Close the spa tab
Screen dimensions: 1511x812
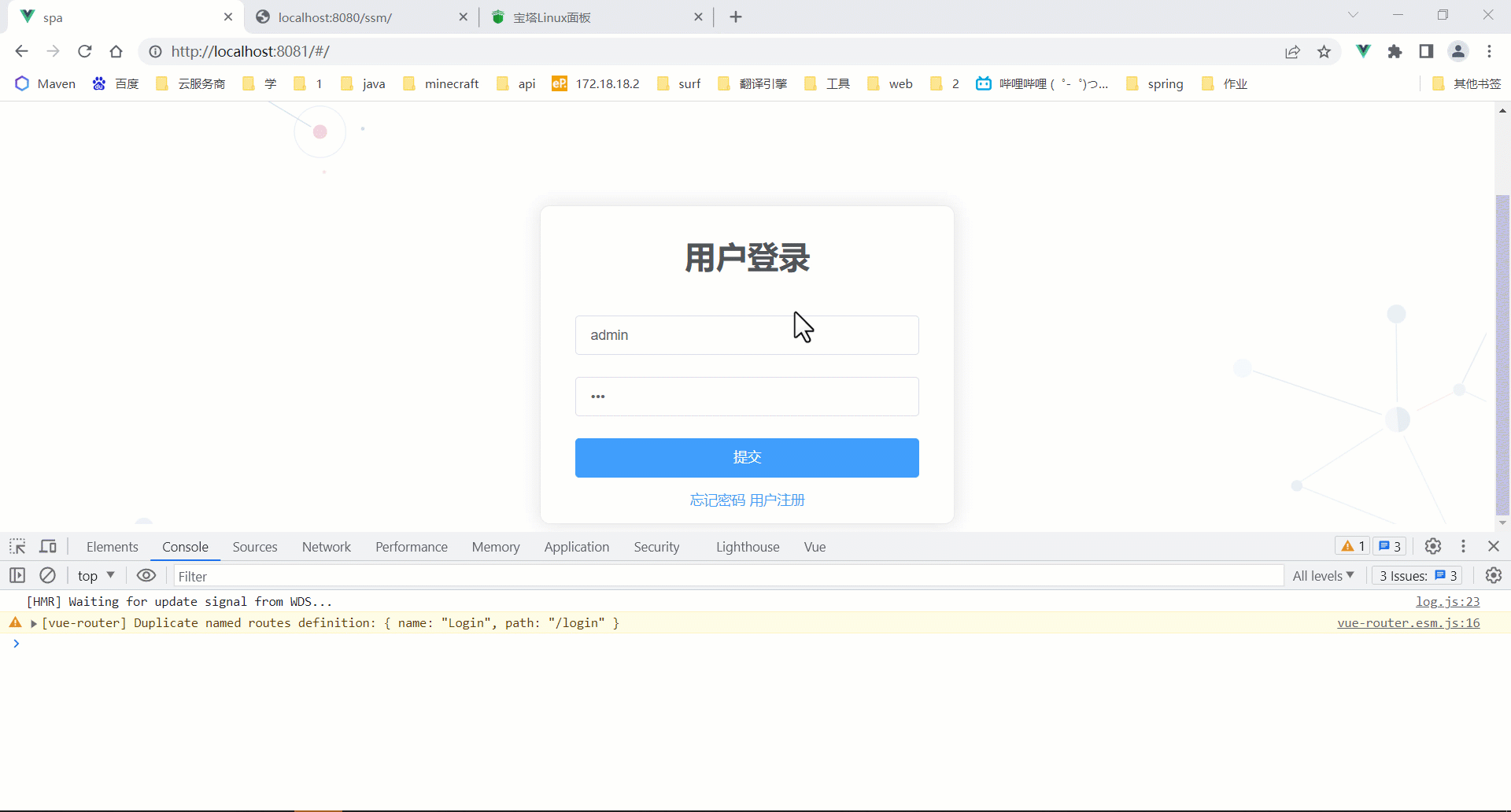228,17
